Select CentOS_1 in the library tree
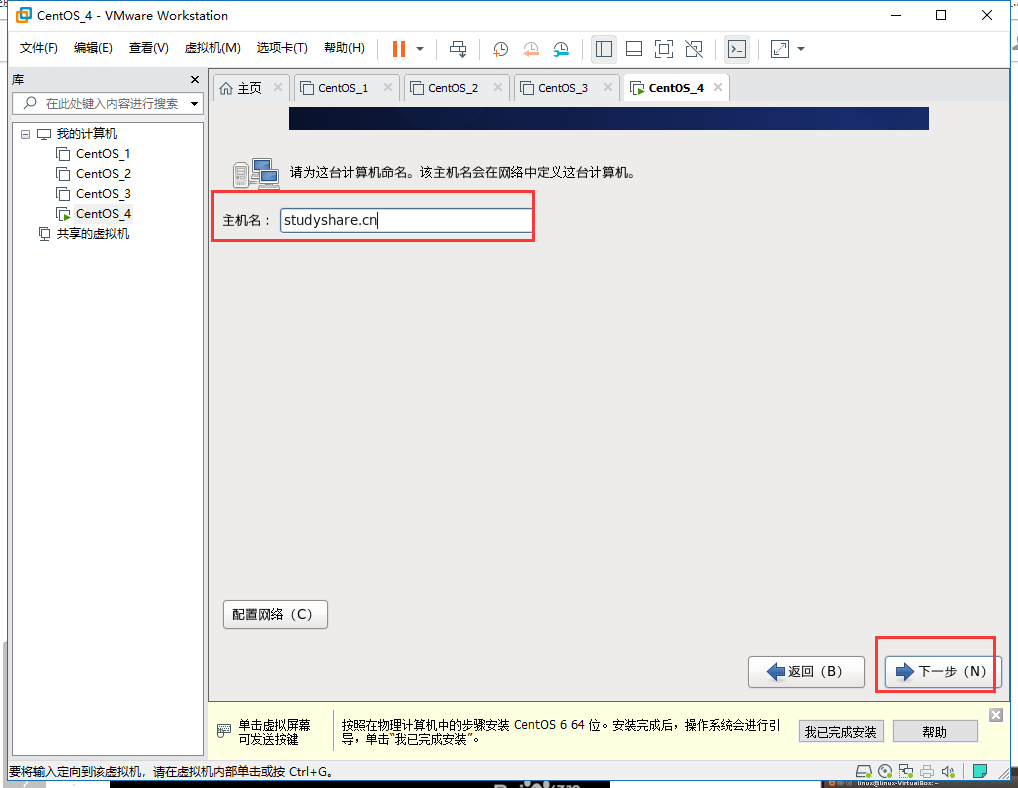The height and width of the screenshot is (788, 1018). [x=103, y=154]
